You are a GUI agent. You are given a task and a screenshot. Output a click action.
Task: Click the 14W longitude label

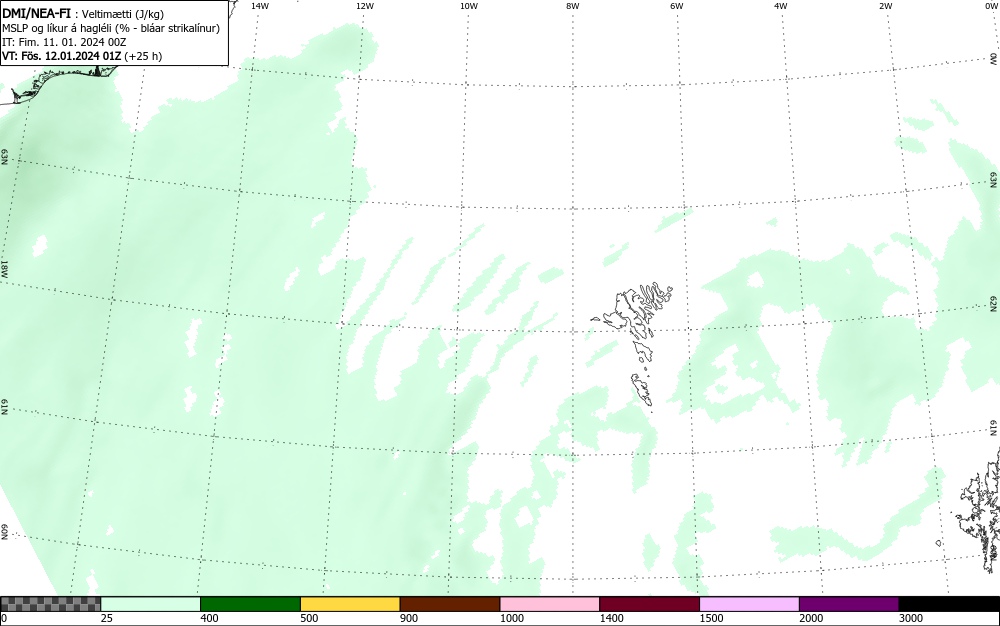(260, 6)
